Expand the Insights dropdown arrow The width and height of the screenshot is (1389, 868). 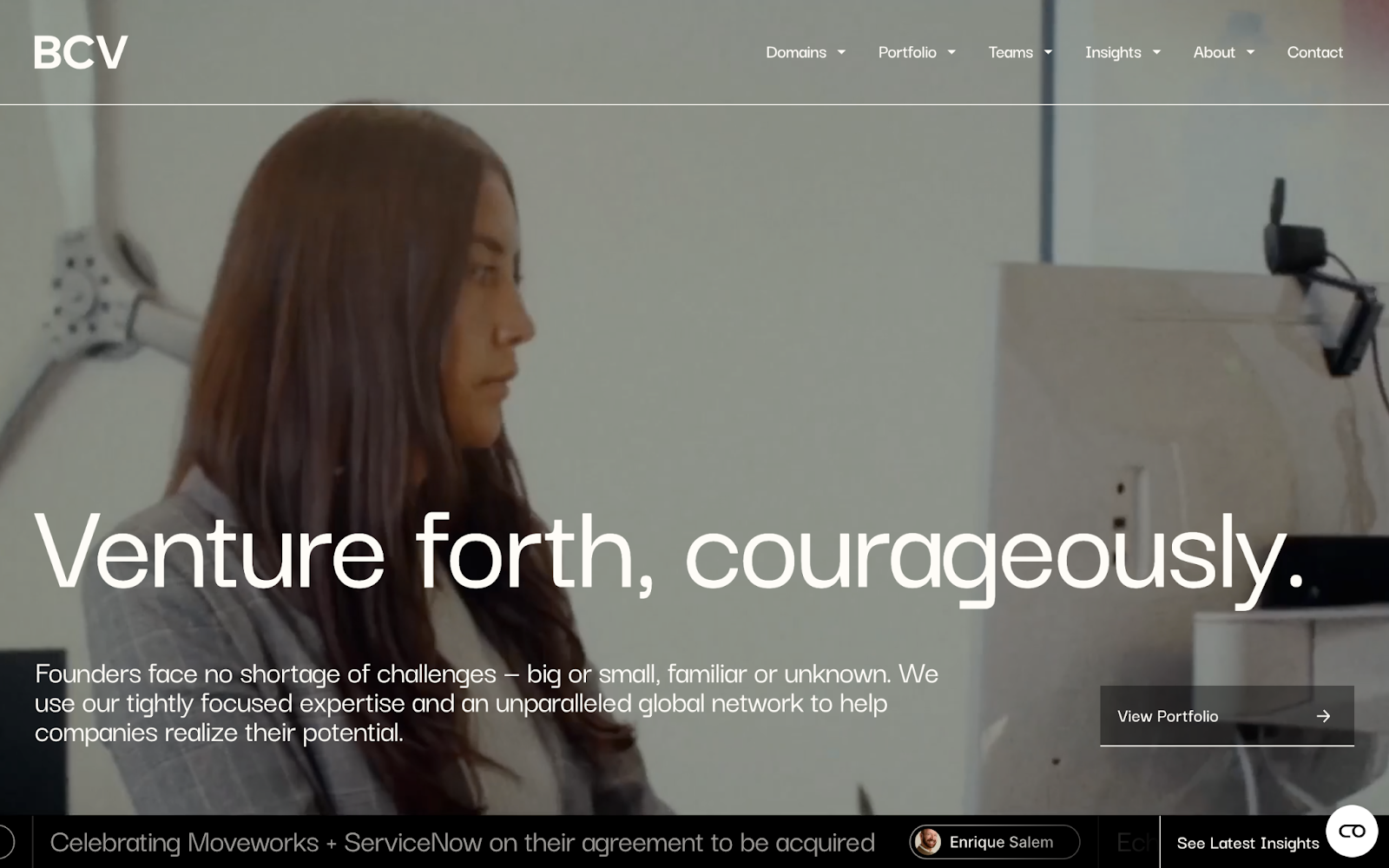click(x=1156, y=52)
